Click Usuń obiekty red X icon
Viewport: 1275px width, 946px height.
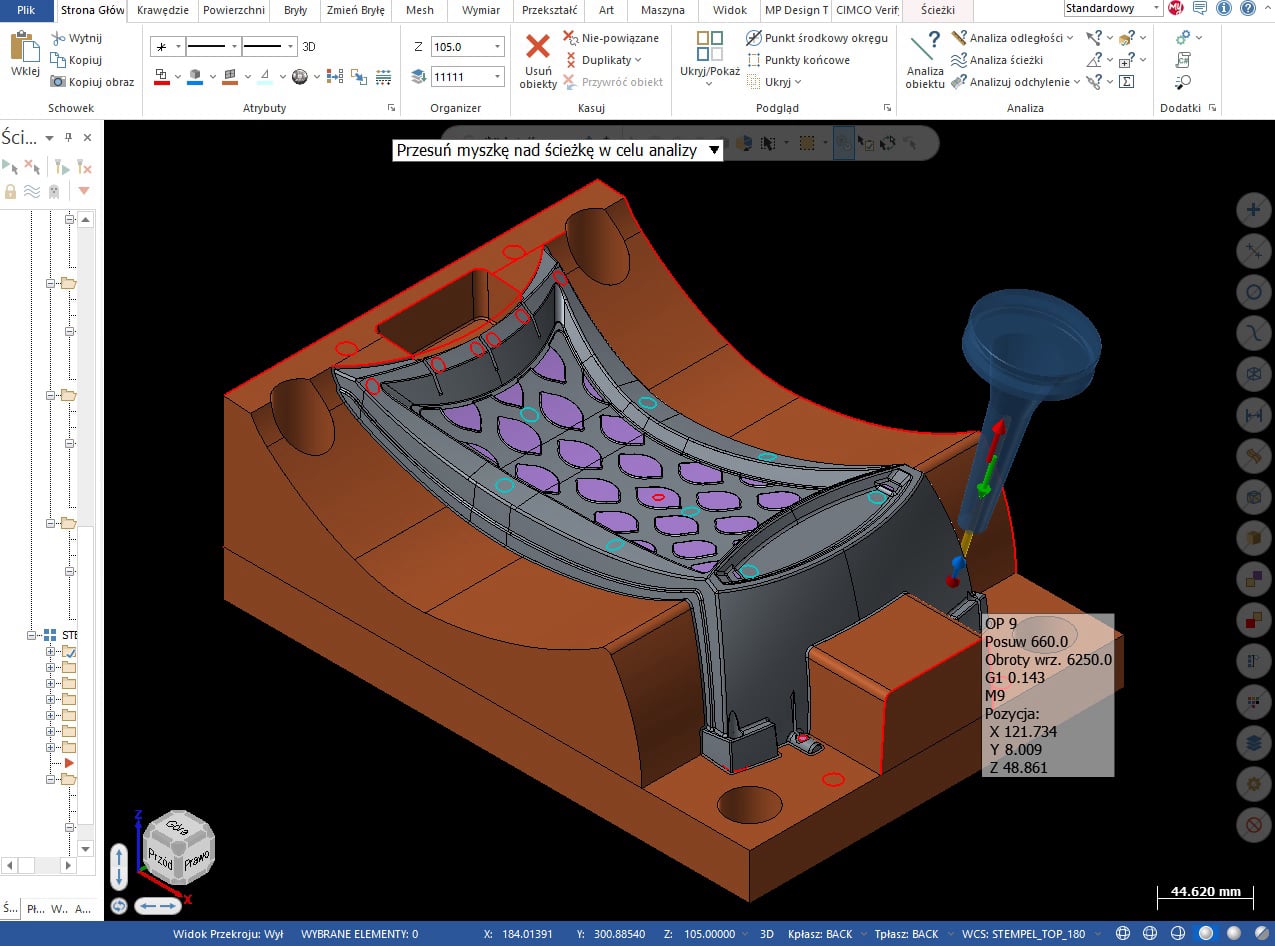click(x=538, y=48)
